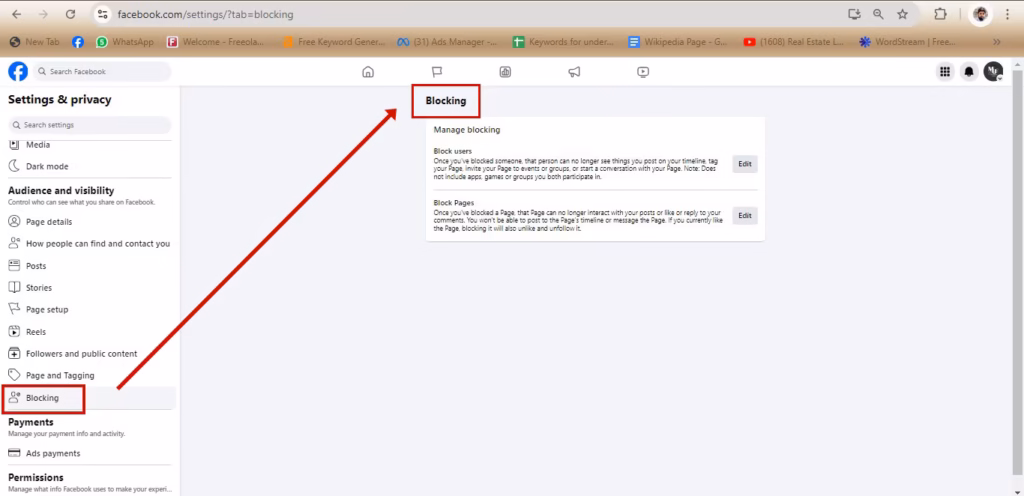Open the Ad Center megaphone icon
The image size is (1024, 496).
574,72
